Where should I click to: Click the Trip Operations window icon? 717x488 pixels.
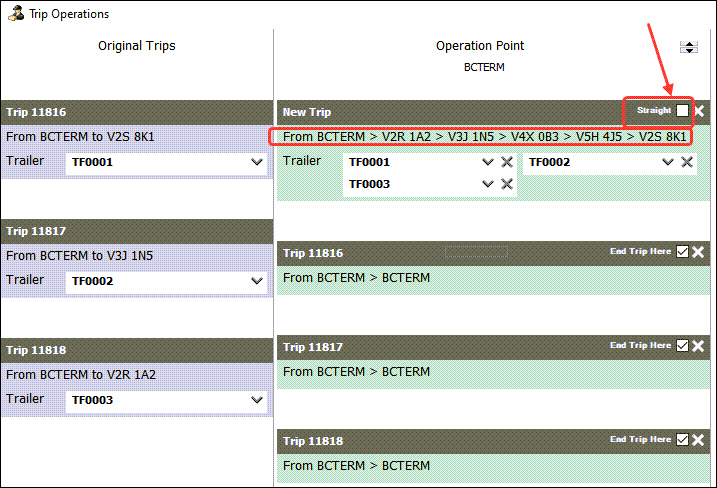coord(16,14)
